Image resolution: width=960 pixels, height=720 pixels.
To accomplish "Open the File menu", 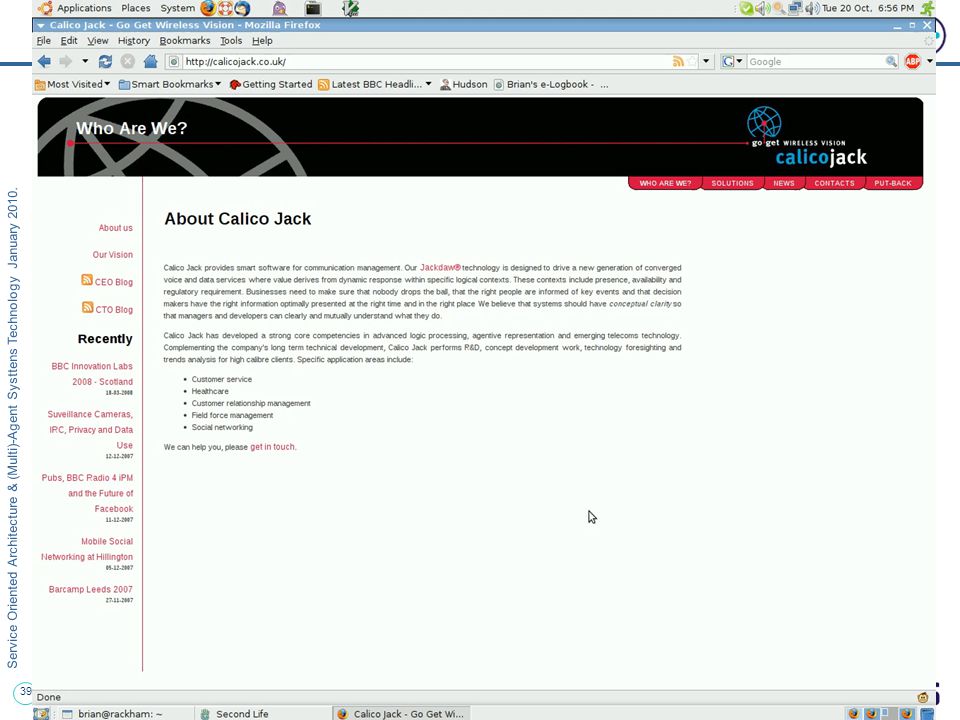I will 43,40.
